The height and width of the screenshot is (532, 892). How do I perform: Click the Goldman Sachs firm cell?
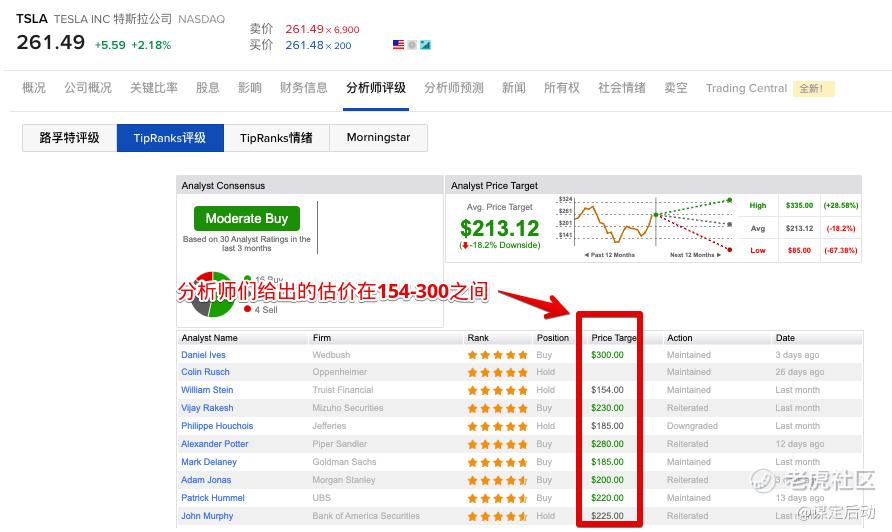coord(344,462)
